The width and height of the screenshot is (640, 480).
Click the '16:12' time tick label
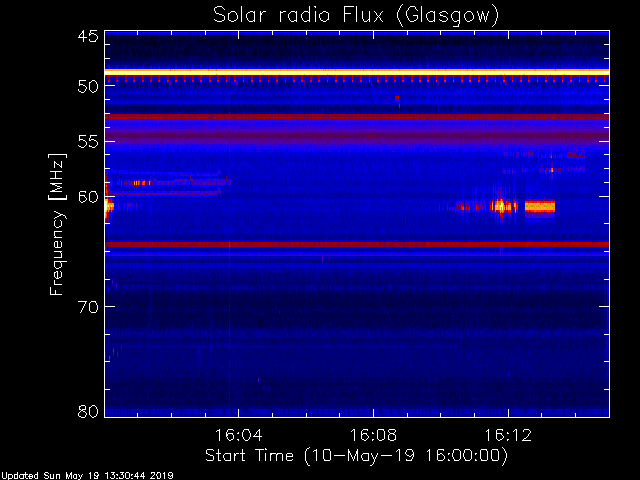click(508, 435)
